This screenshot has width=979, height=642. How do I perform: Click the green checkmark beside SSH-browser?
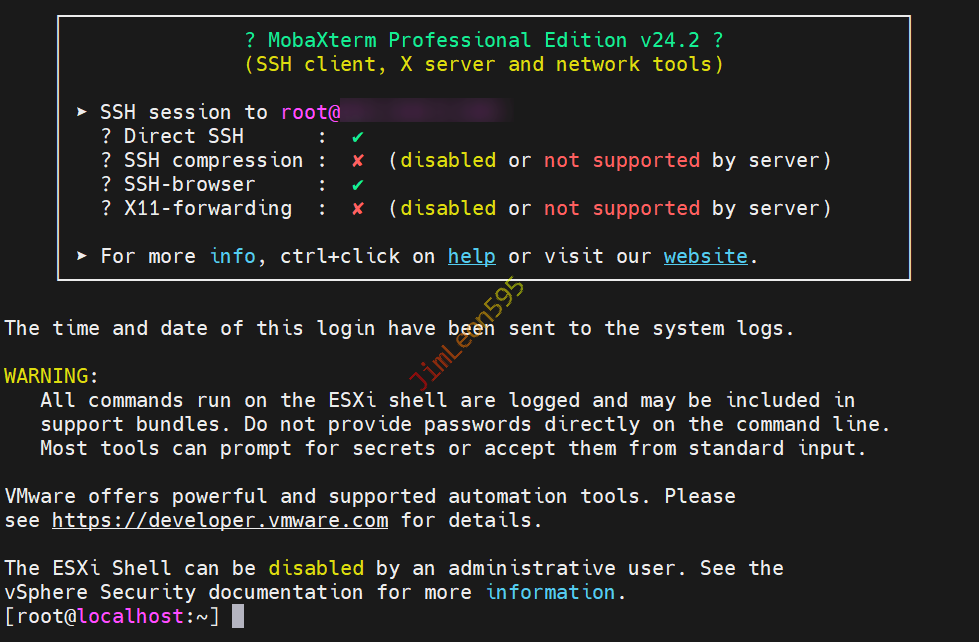click(x=357, y=184)
